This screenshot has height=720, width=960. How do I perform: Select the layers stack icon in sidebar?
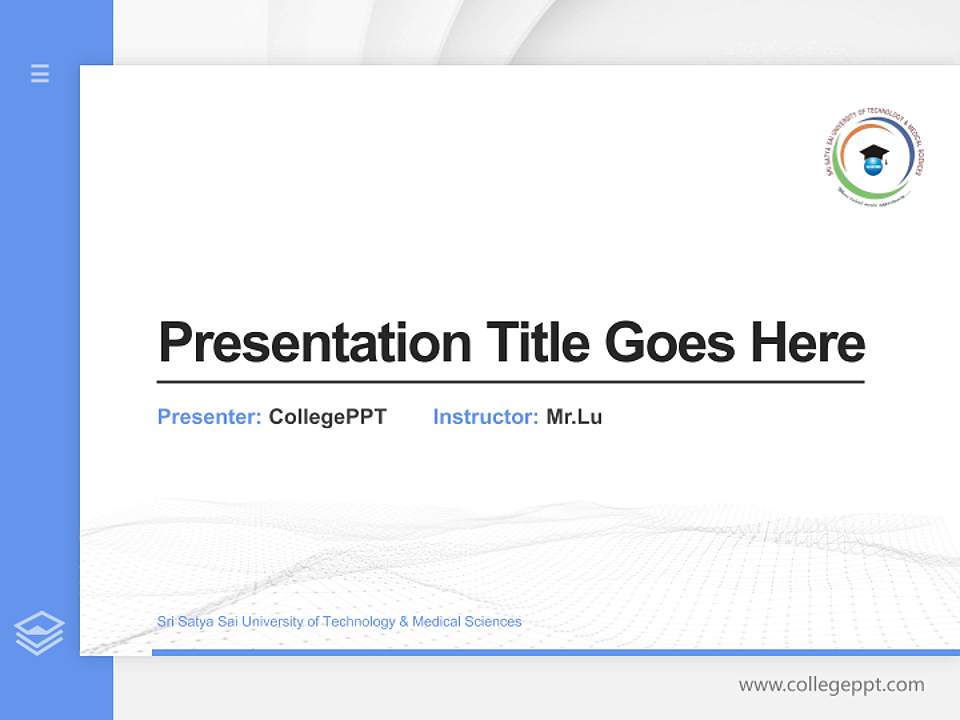tap(39, 630)
